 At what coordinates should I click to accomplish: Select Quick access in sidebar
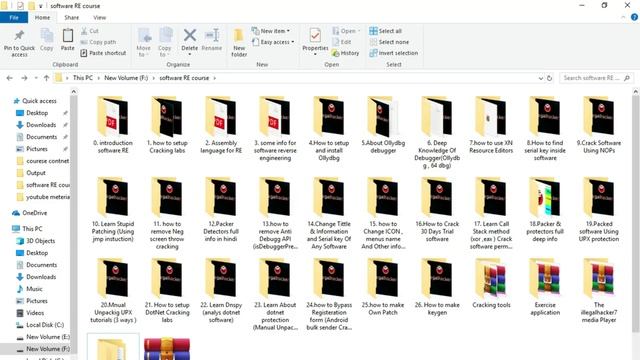click(x=39, y=101)
